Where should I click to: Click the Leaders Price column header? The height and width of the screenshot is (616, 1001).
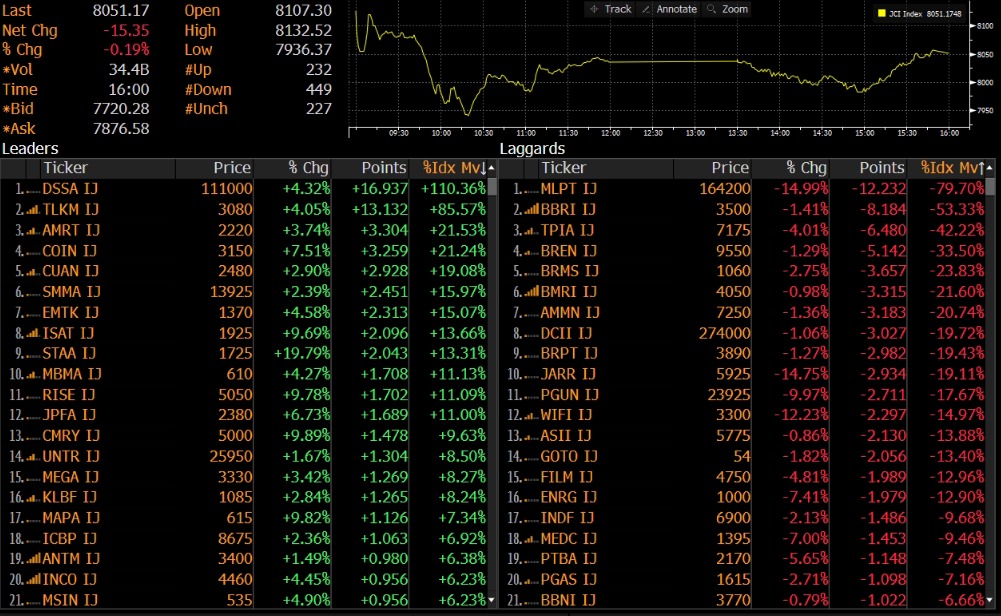pos(231,168)
